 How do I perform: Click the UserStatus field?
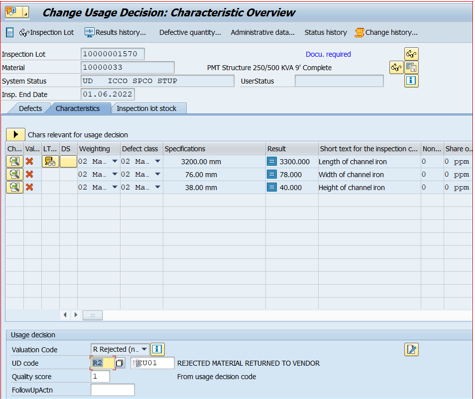point(339,81)
